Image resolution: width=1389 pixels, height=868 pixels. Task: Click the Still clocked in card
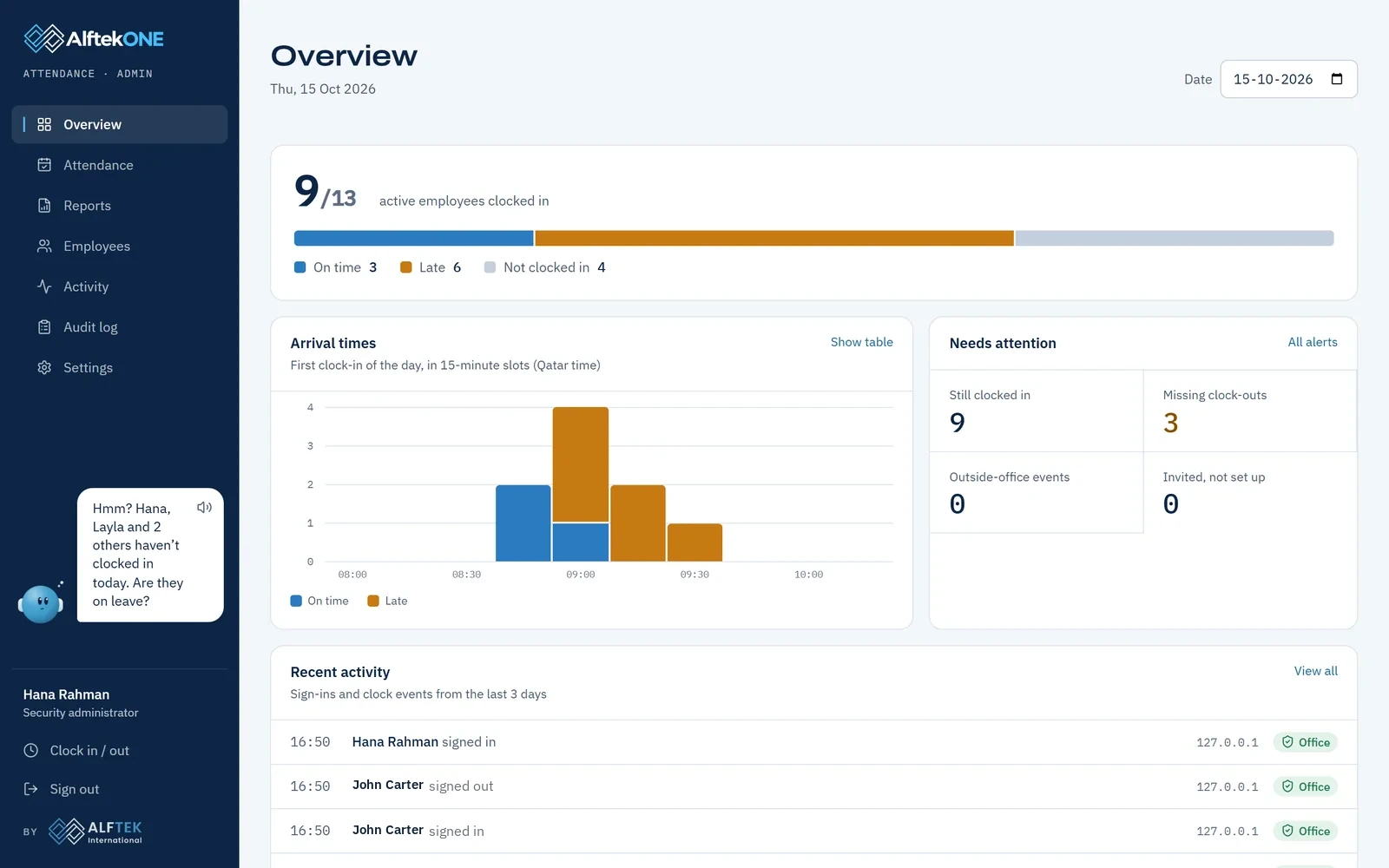click(x=1036, y=411)
